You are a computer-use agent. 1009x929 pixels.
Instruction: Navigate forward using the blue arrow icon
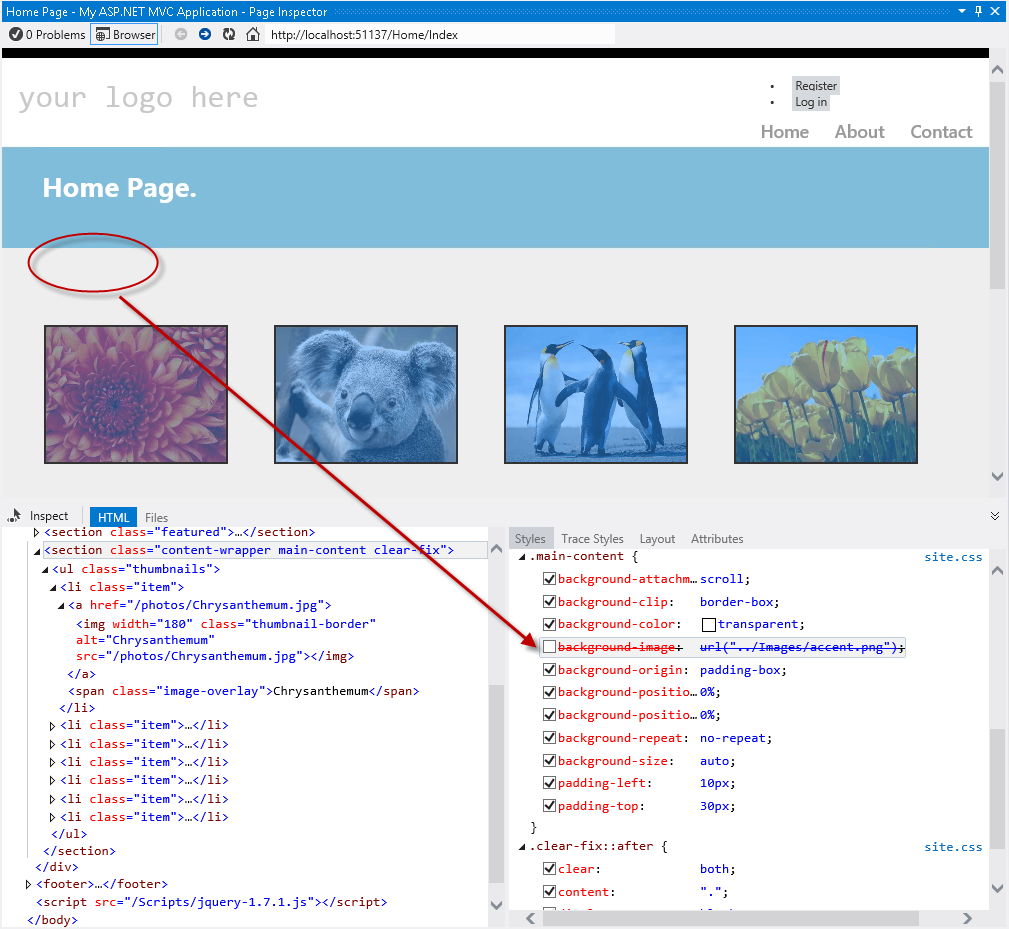(x=204, y=32)
